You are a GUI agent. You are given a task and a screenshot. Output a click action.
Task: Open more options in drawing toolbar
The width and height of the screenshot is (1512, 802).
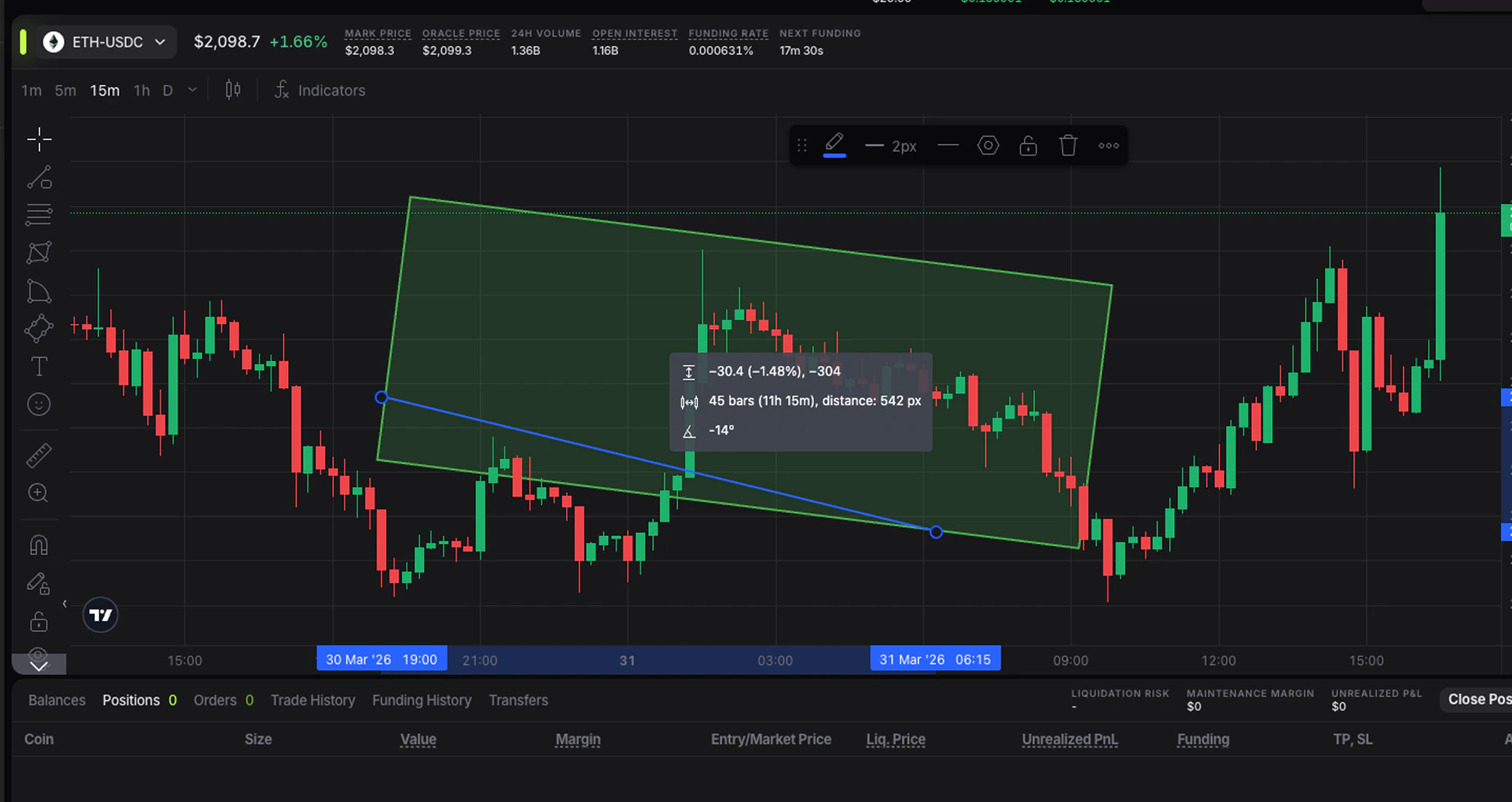pos(1109,146)
